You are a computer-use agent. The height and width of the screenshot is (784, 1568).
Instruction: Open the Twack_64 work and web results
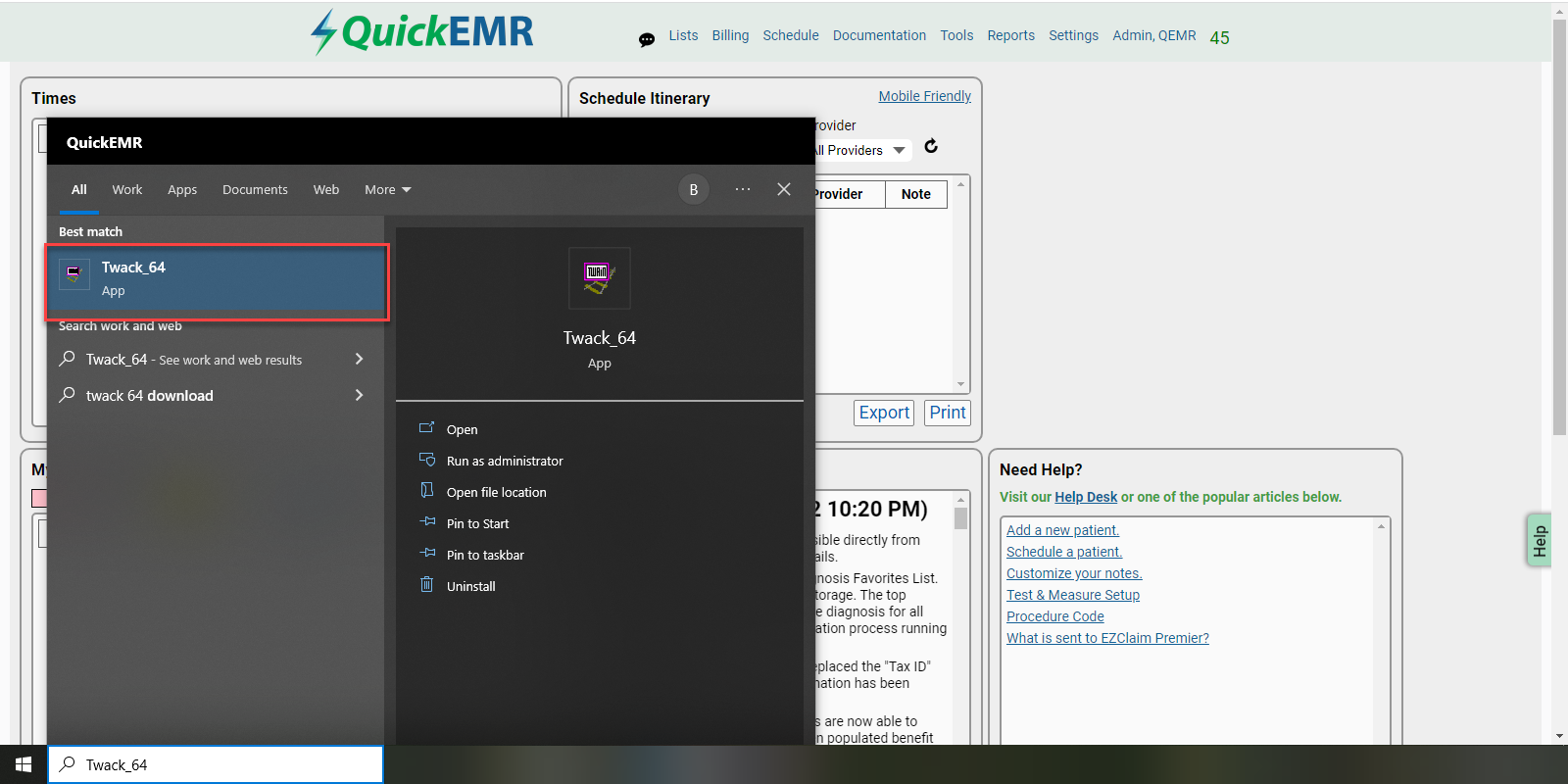pos(194,360)
